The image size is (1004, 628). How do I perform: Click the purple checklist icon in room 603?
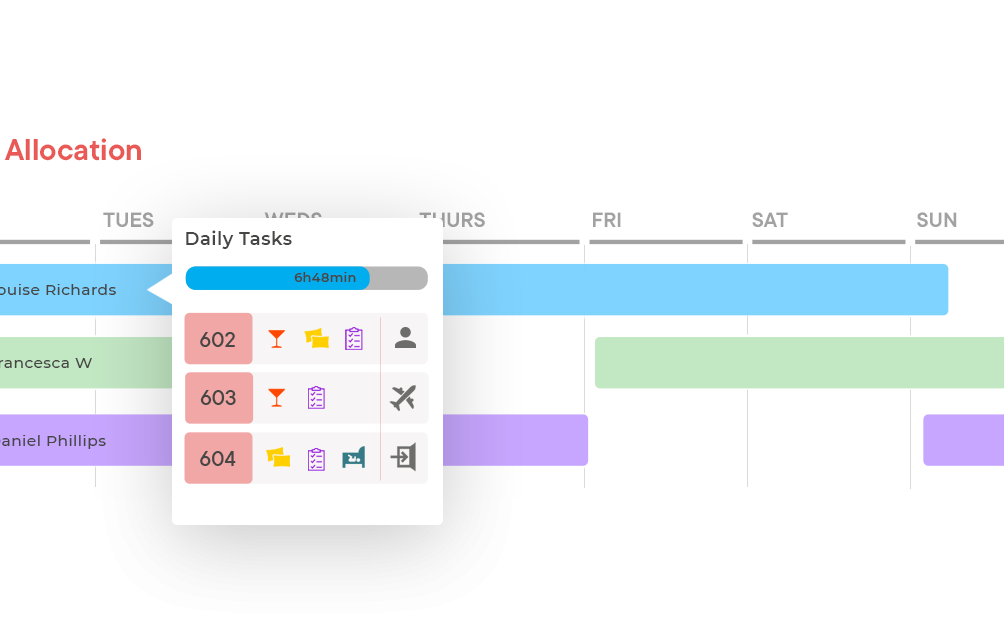316,398
